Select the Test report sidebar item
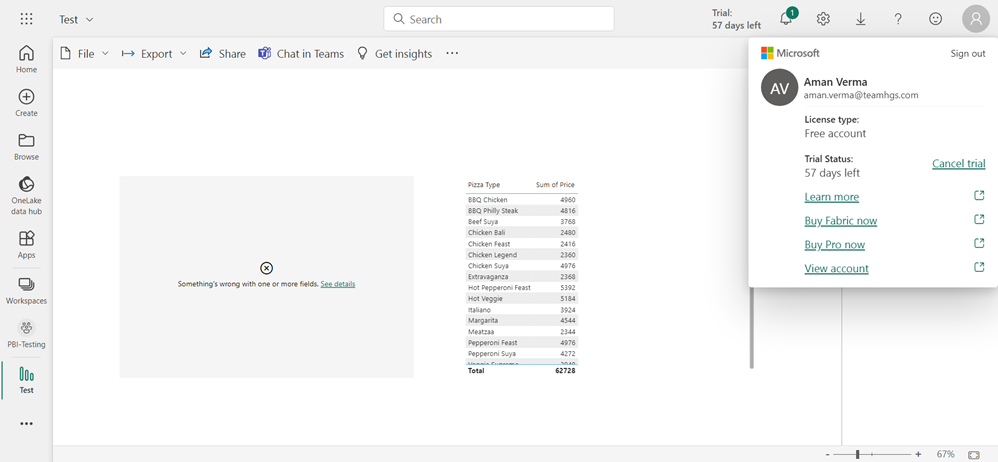The image size is (998, 462). (26, 381)
